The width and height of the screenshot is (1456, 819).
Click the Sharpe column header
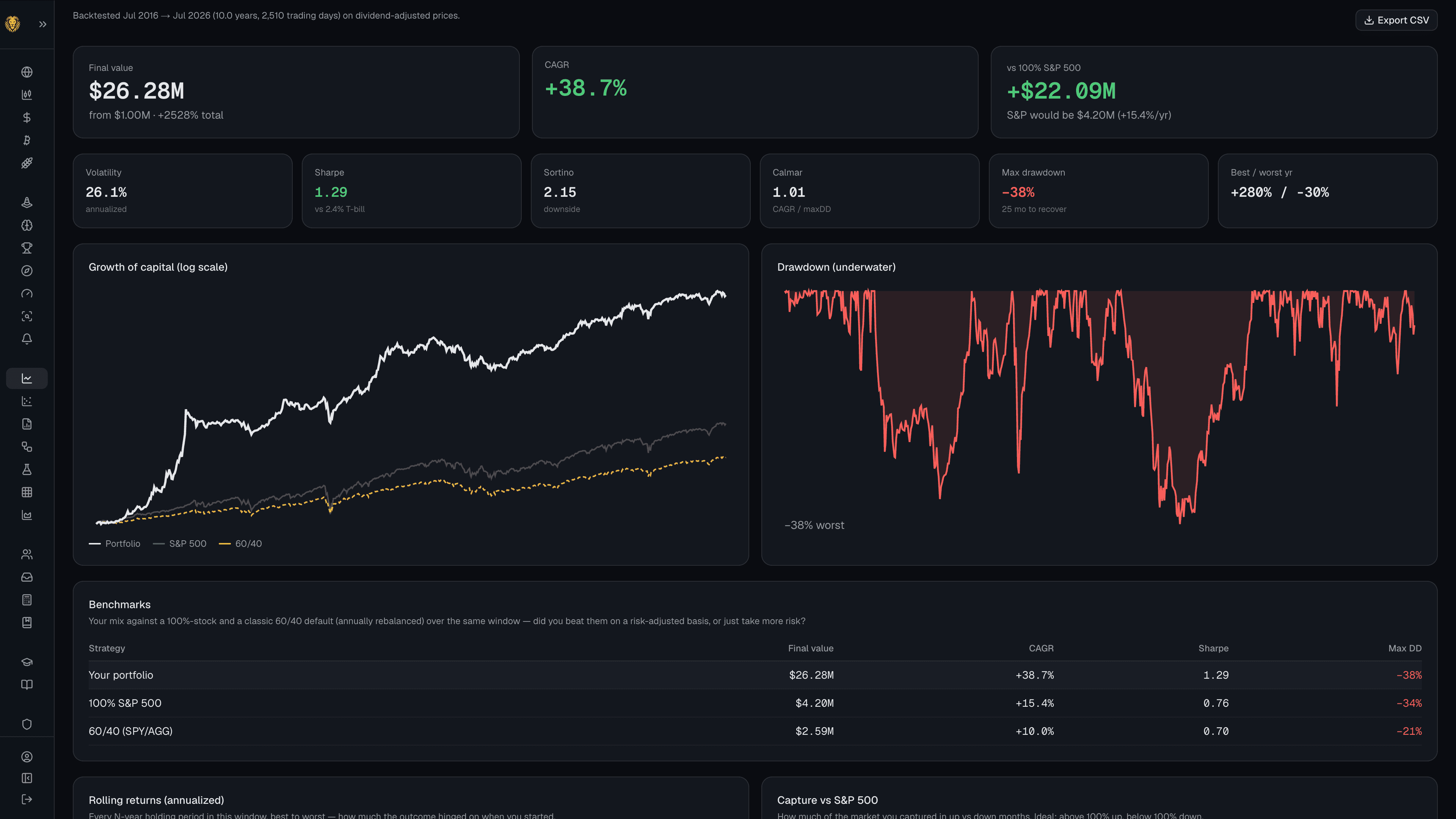(1213, 648)
